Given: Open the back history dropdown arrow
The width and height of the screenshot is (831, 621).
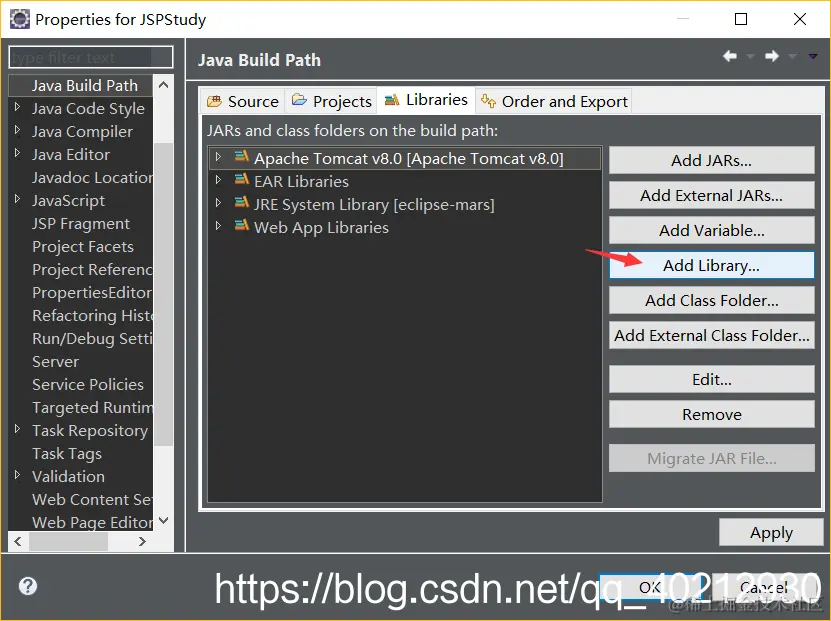Looking at the screenshot, I should (750, 56).
